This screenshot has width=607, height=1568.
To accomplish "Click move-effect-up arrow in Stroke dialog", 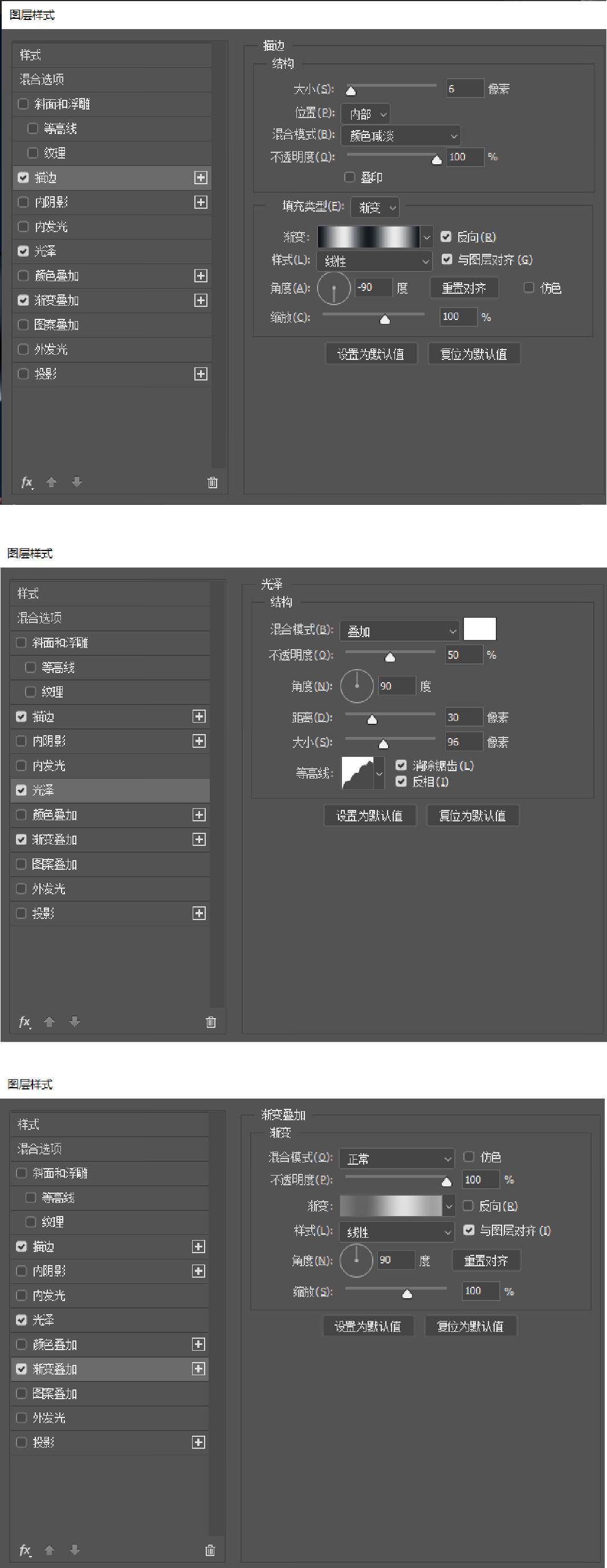I will coord(52,481).
